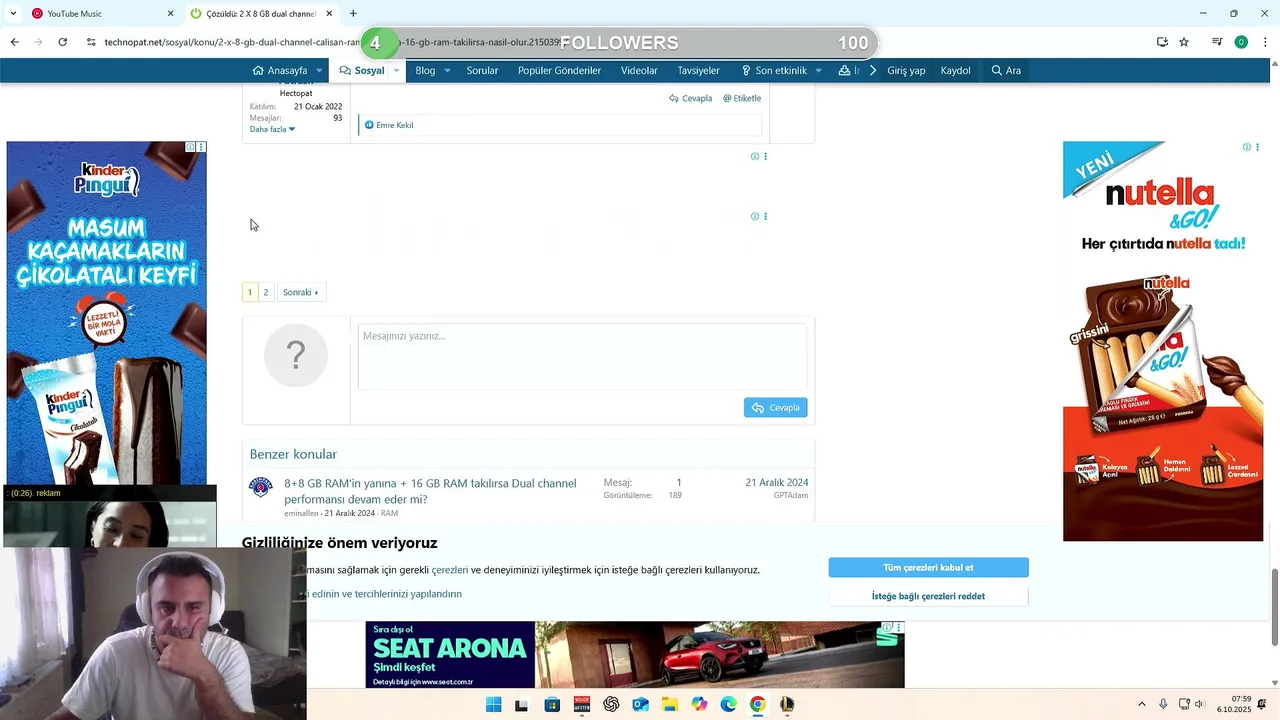This screenshot has height=720, width=1280.
Task: Expand the Son etkinlik dropdown arrow
Action: (818, 70)
